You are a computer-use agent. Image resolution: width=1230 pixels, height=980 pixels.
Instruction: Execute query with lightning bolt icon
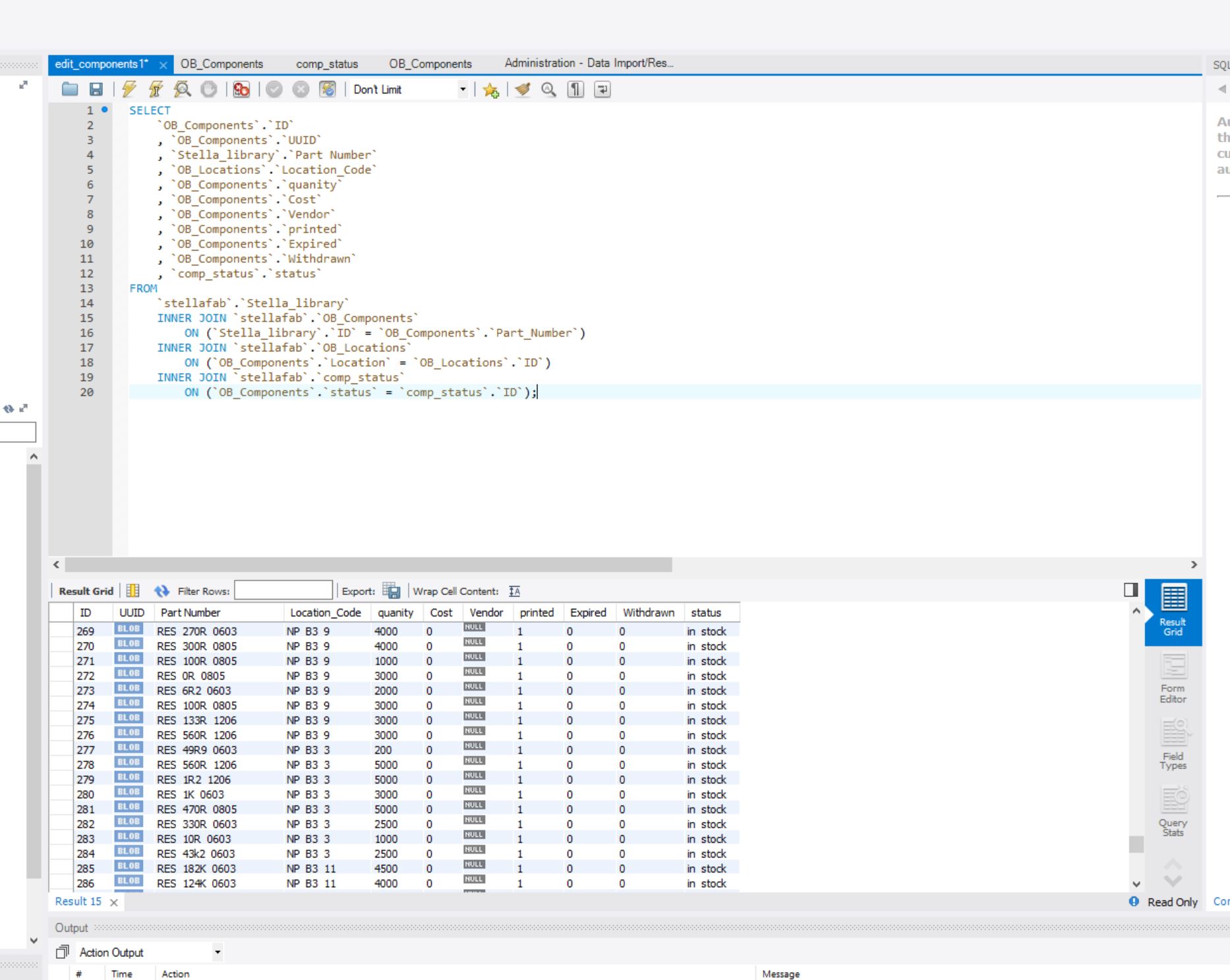pyautogui.click(x=129, y=90)
